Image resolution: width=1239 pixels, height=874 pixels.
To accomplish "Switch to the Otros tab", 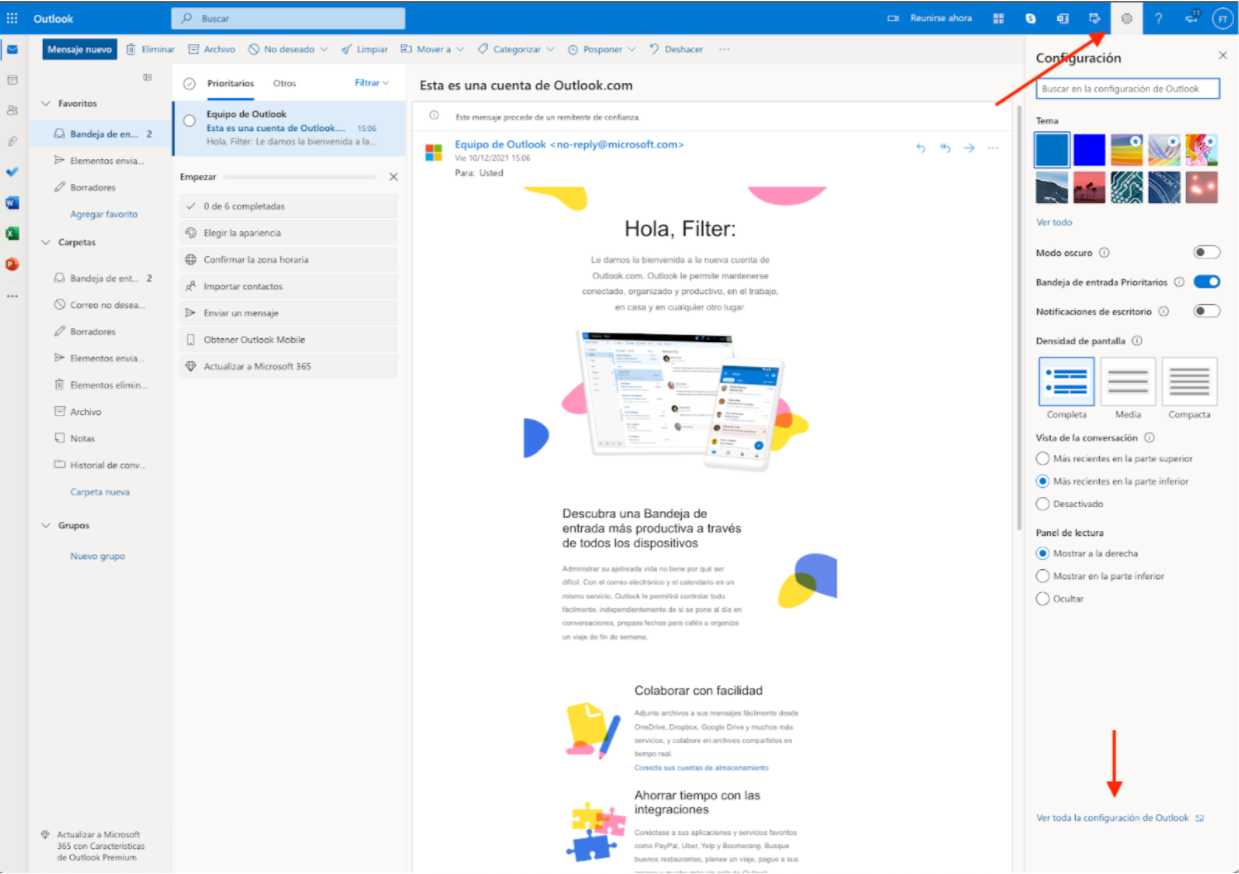I will point(284,83).
